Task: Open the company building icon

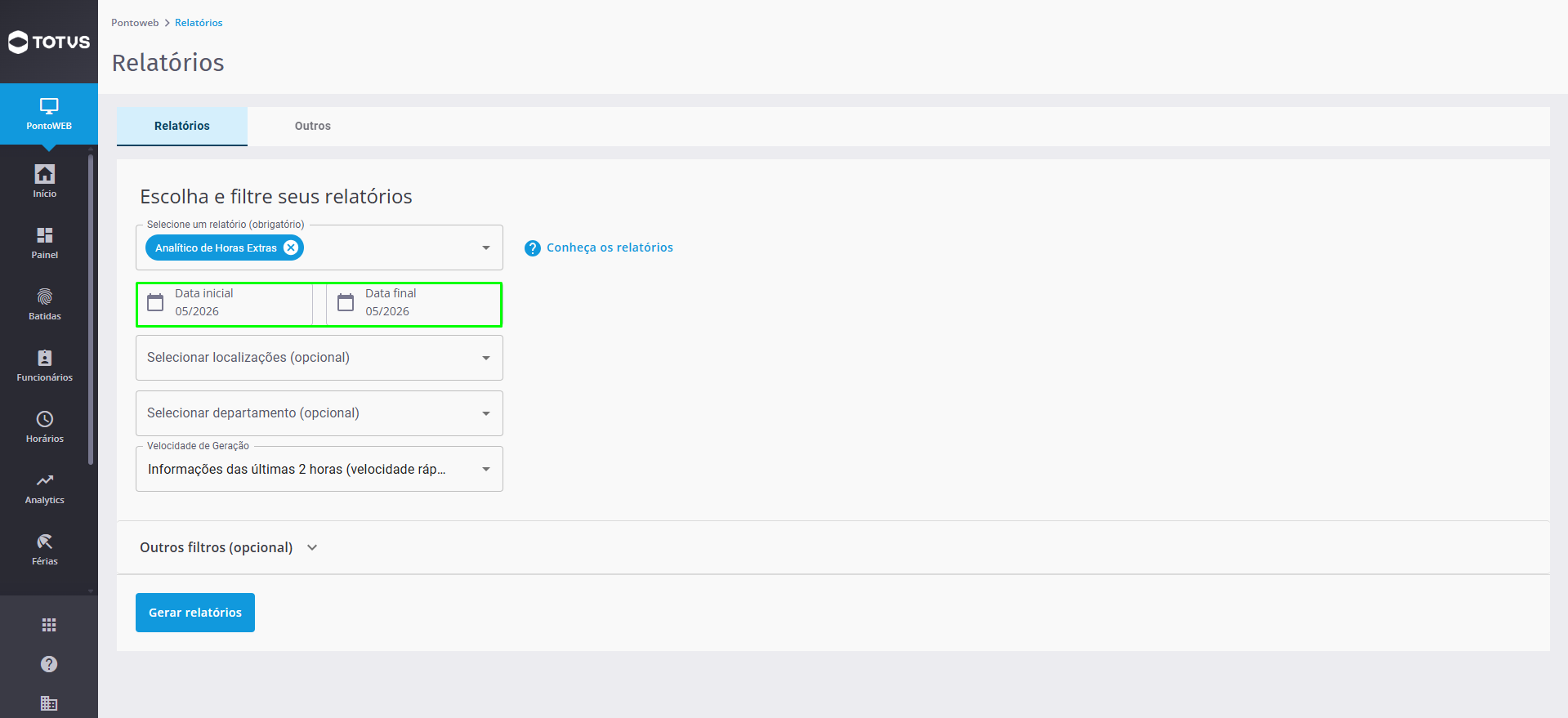Action: click(x=49, y=703)
